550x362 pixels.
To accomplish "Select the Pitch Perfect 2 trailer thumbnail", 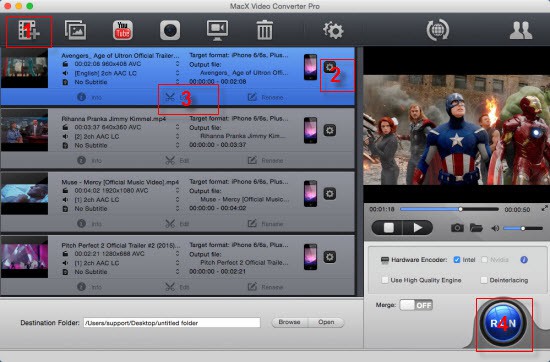I will point(24,257).
